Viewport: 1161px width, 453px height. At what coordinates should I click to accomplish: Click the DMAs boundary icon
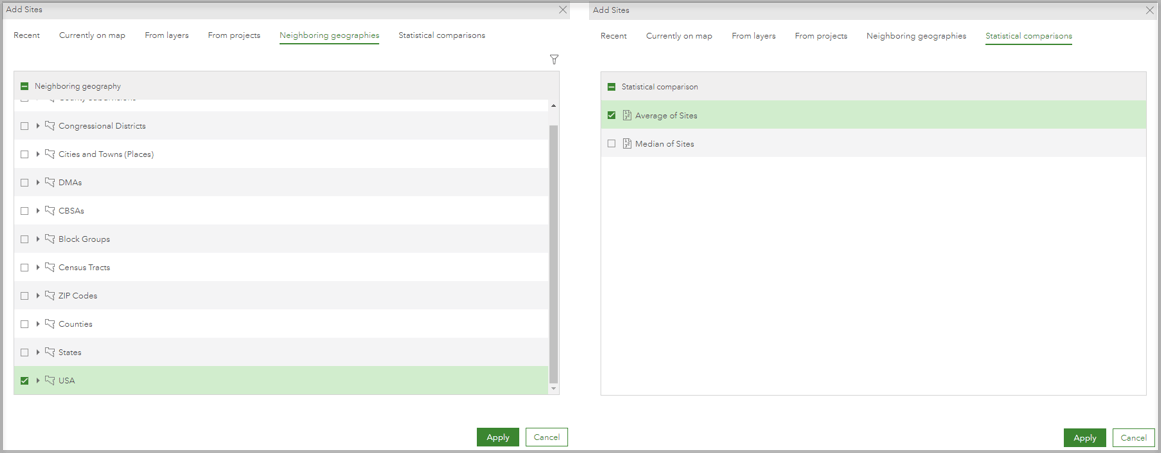tap(50, 182)
